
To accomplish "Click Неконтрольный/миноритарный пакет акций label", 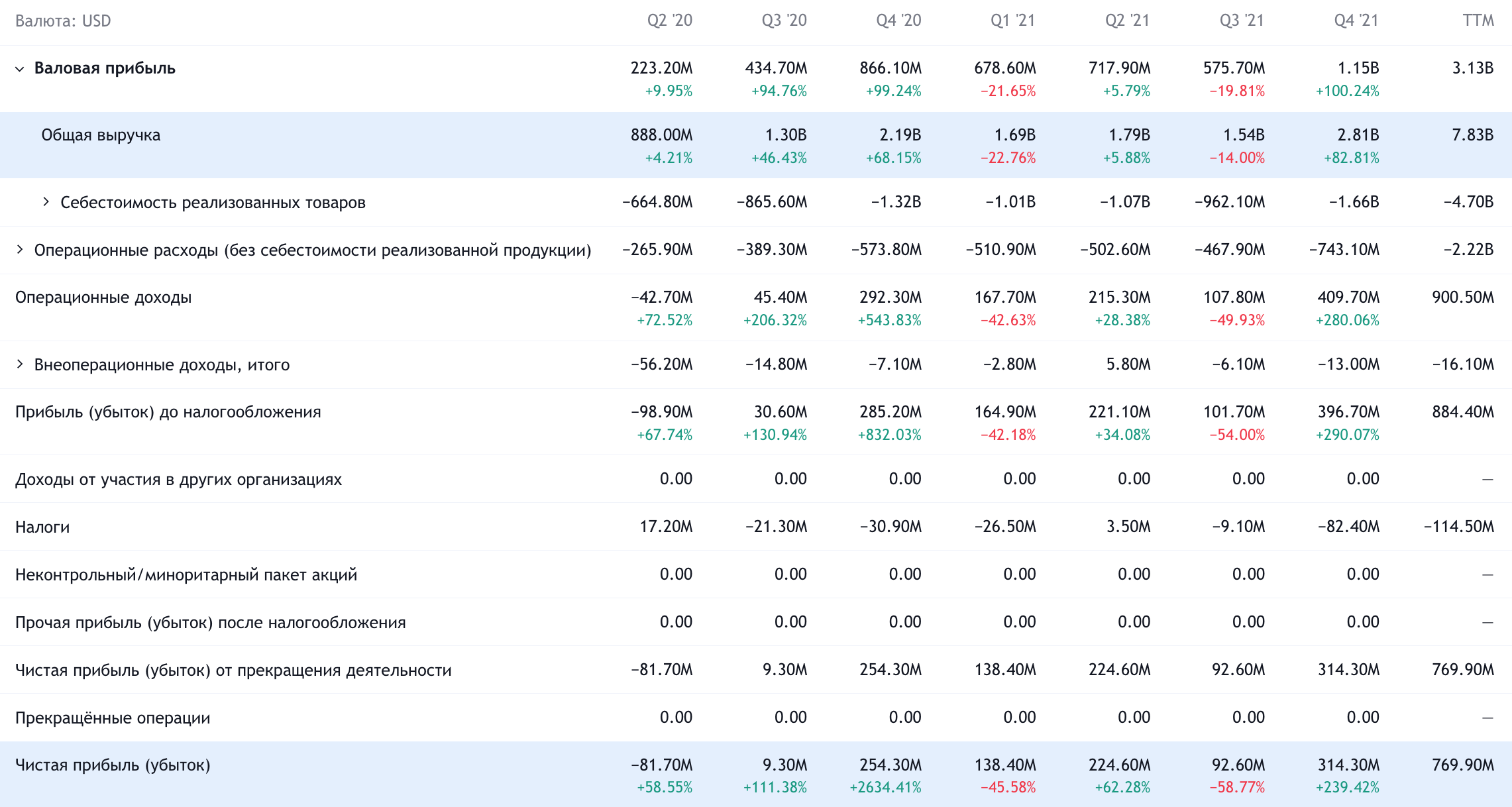I will coord(186,575).
